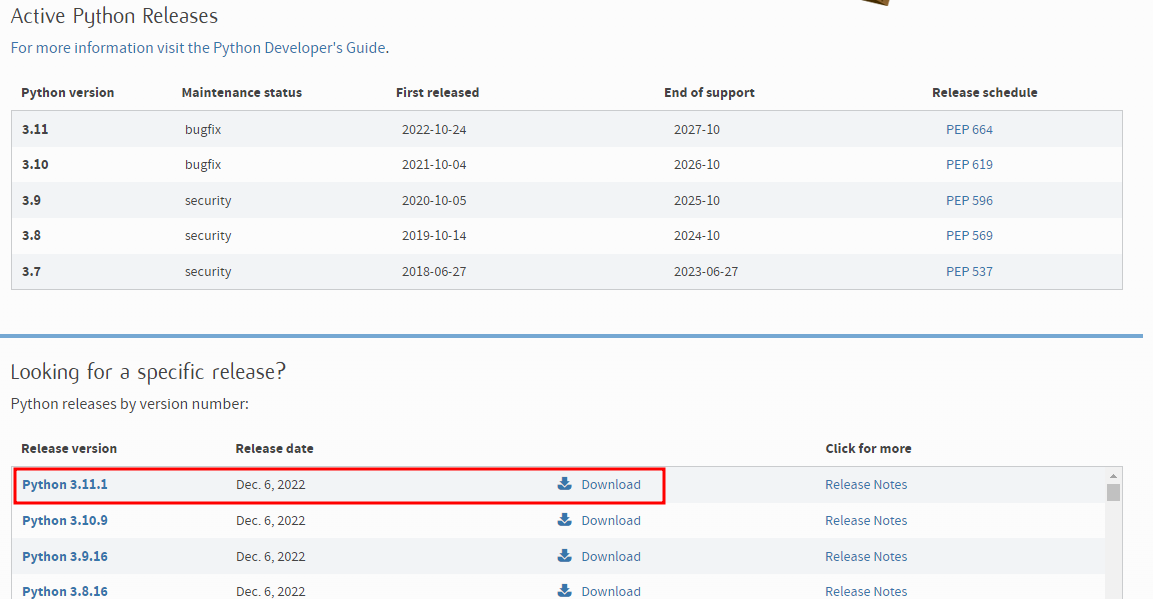Open PEP 664 release schedule
Viewport: 1153px width, 599px height.
coord(969,129)
